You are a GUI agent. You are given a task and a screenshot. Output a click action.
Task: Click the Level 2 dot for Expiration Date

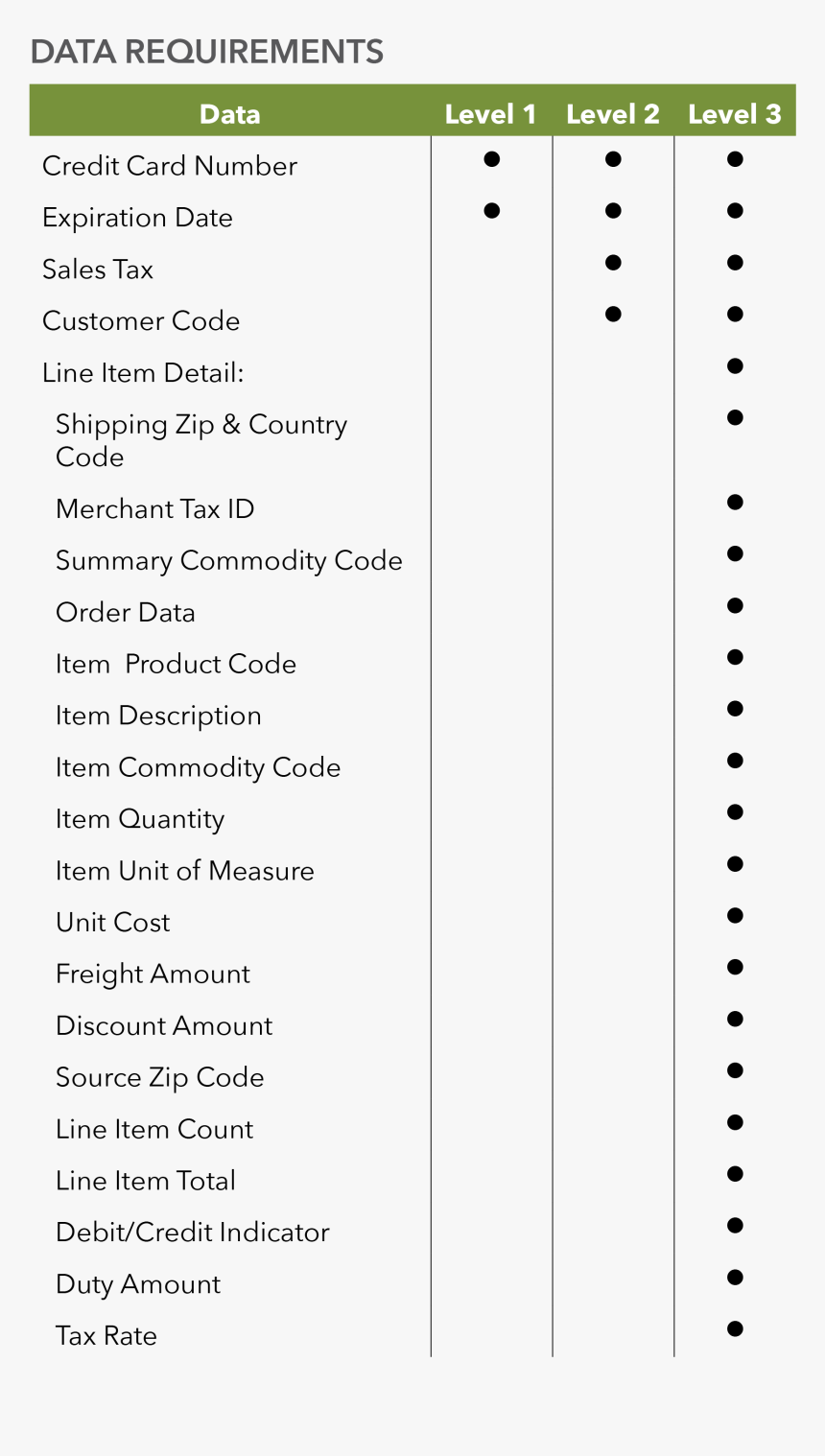point(613,211)
